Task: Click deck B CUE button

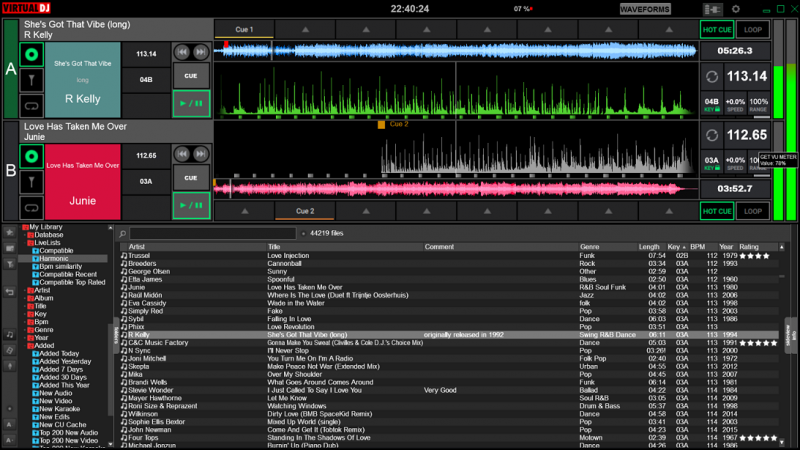Action: pos(191,178)
